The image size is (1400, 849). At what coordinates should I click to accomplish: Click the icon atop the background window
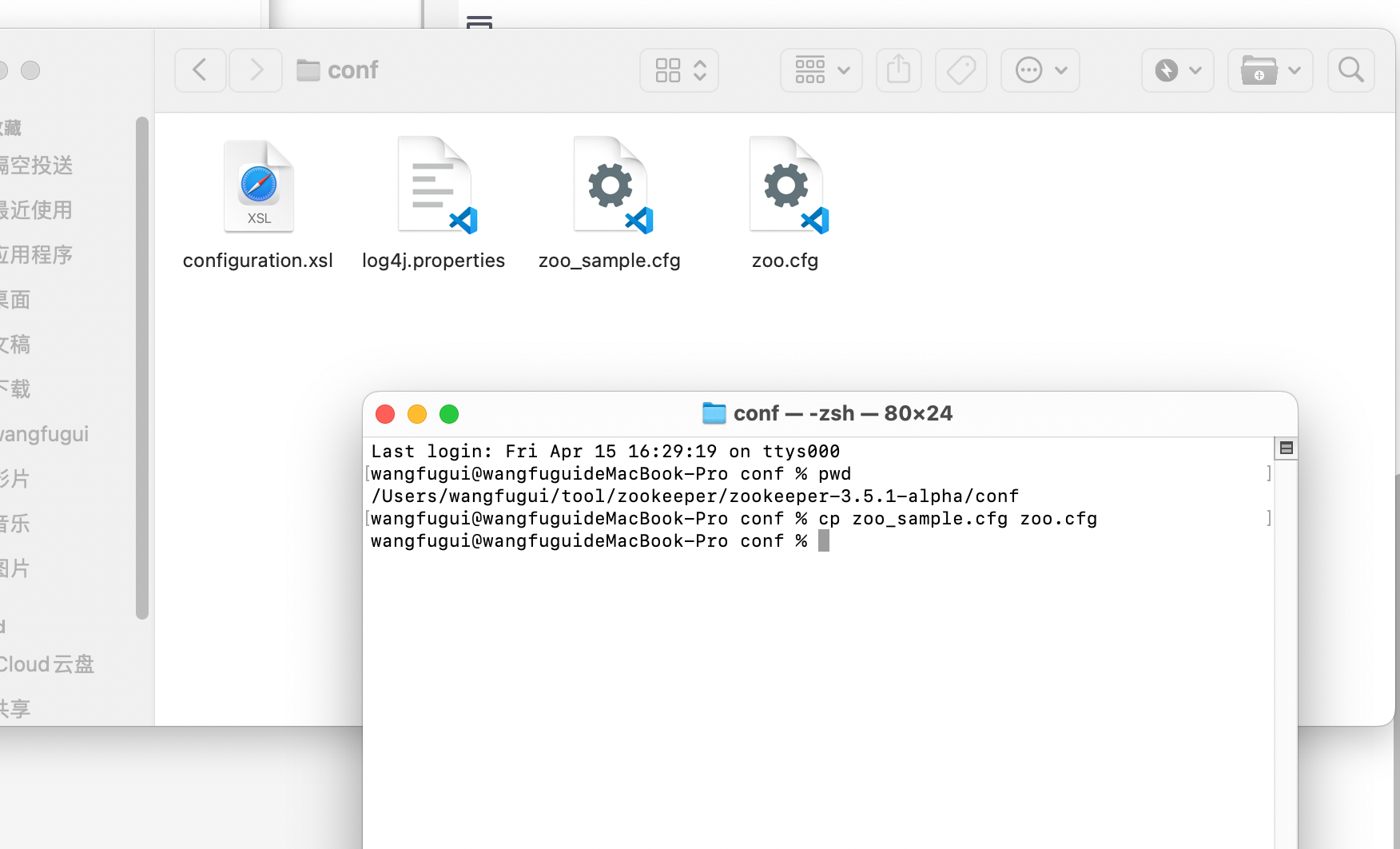(x=479, y=22)
